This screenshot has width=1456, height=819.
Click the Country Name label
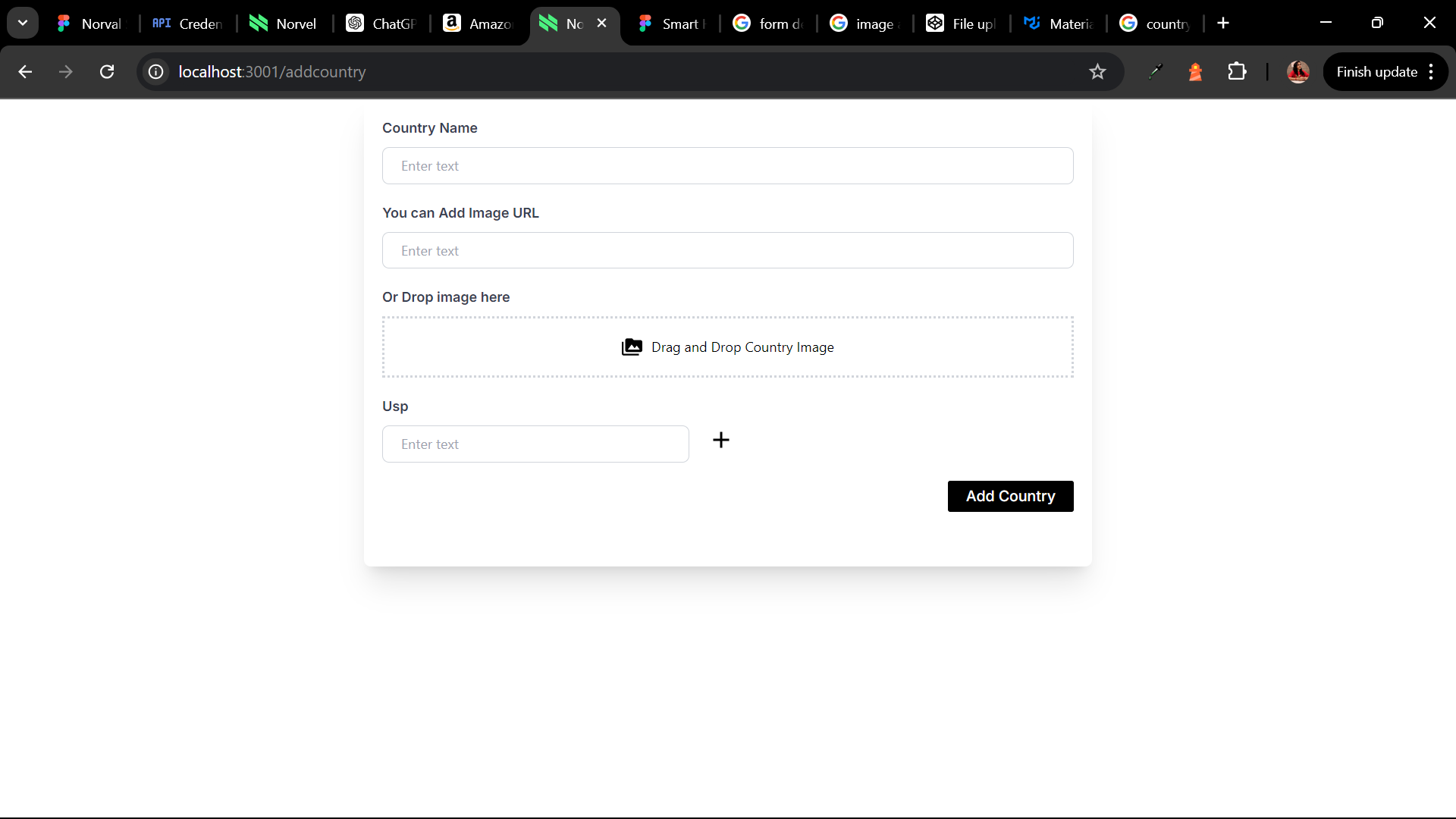429,127
